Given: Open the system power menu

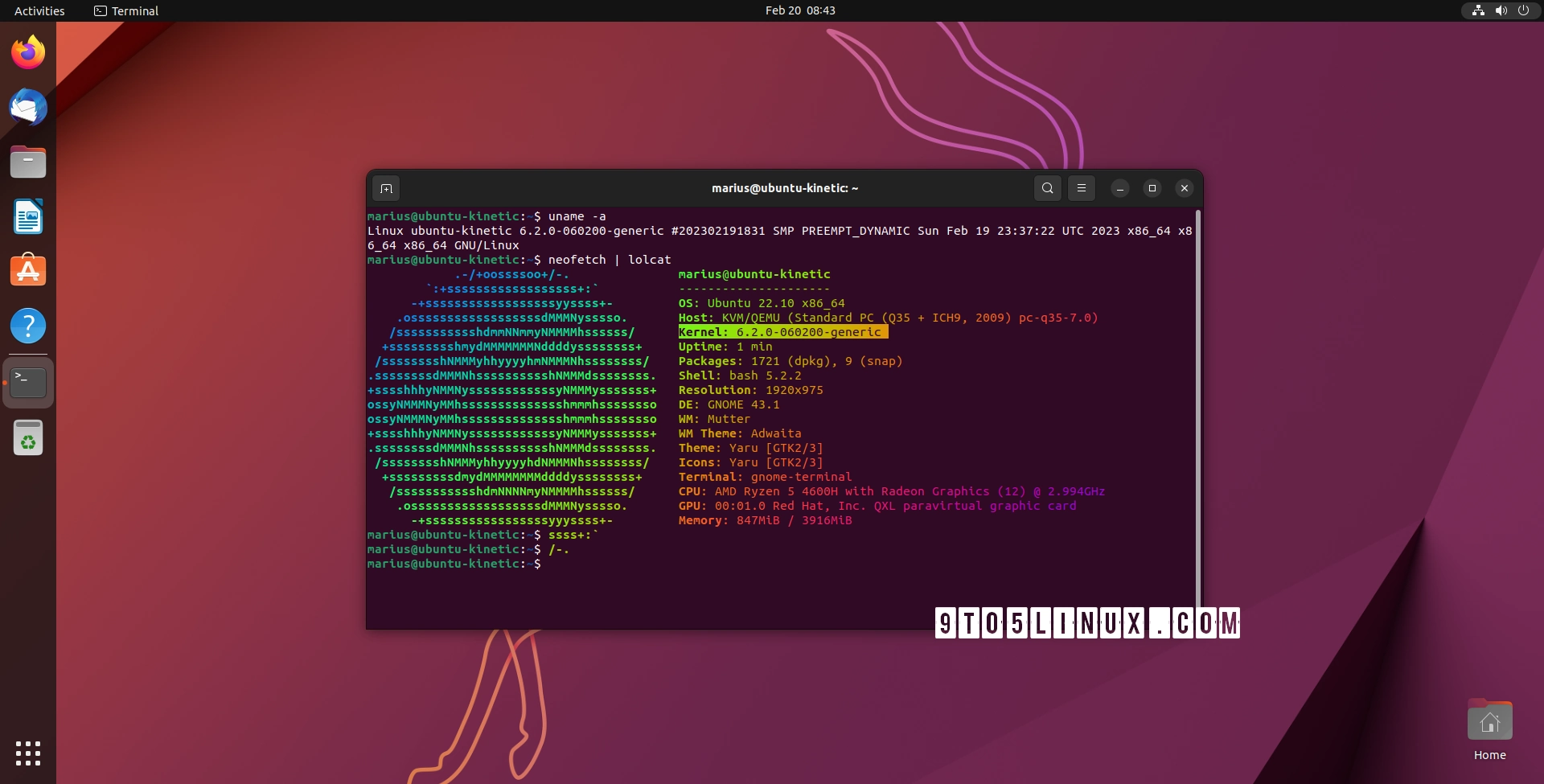Looking at the screenshot, I should click(1525, 10).
